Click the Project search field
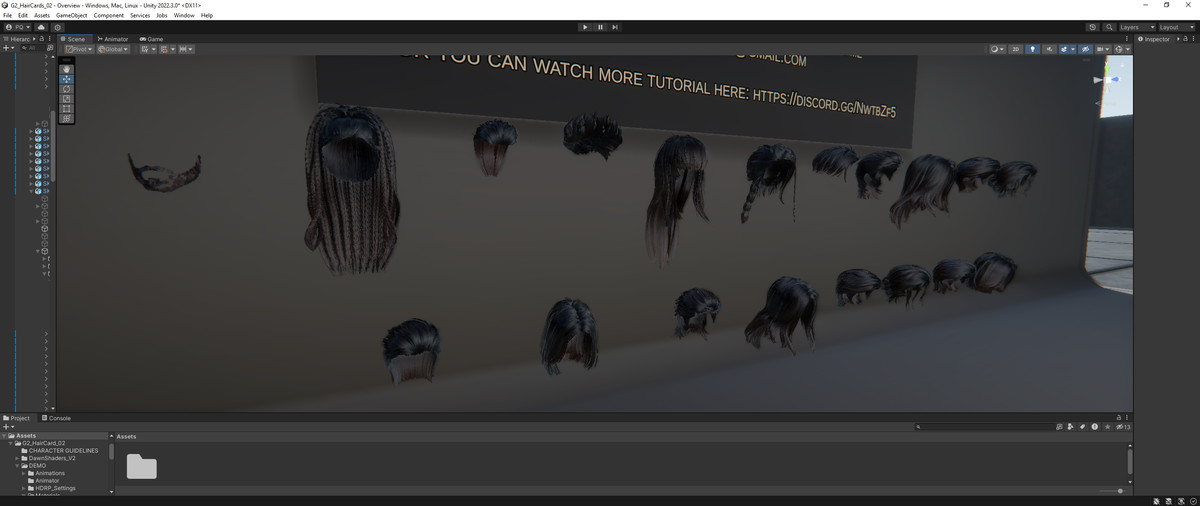This screenshot has height=506, width=1200. [x=984, y=427]
